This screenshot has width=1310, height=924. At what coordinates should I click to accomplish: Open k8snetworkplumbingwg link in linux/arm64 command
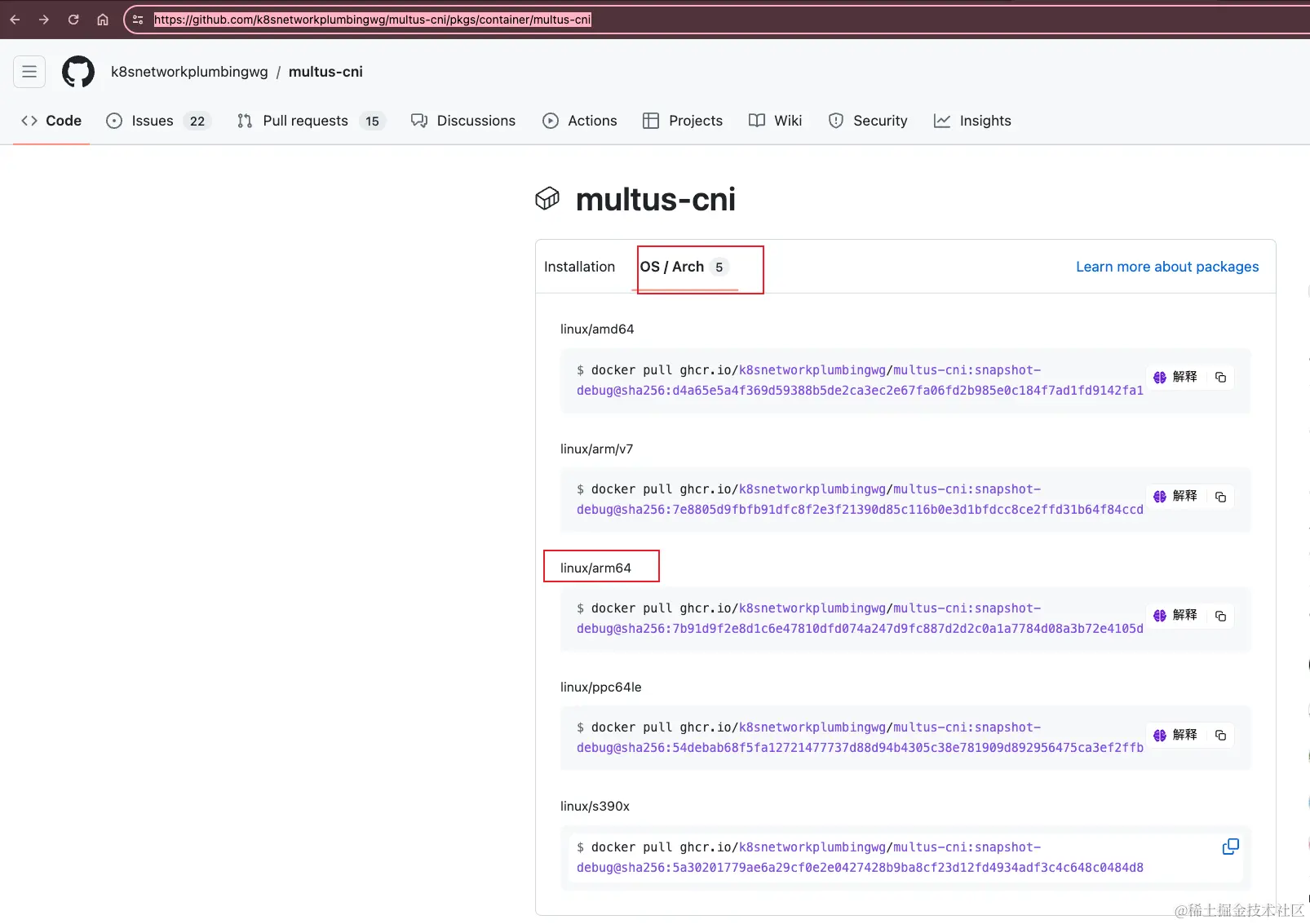coord(812,608)
